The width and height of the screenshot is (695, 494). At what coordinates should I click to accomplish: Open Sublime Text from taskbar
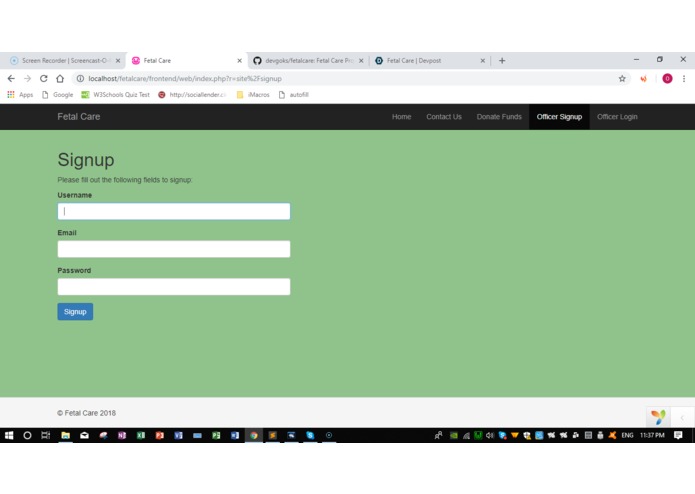click(273, 436)
